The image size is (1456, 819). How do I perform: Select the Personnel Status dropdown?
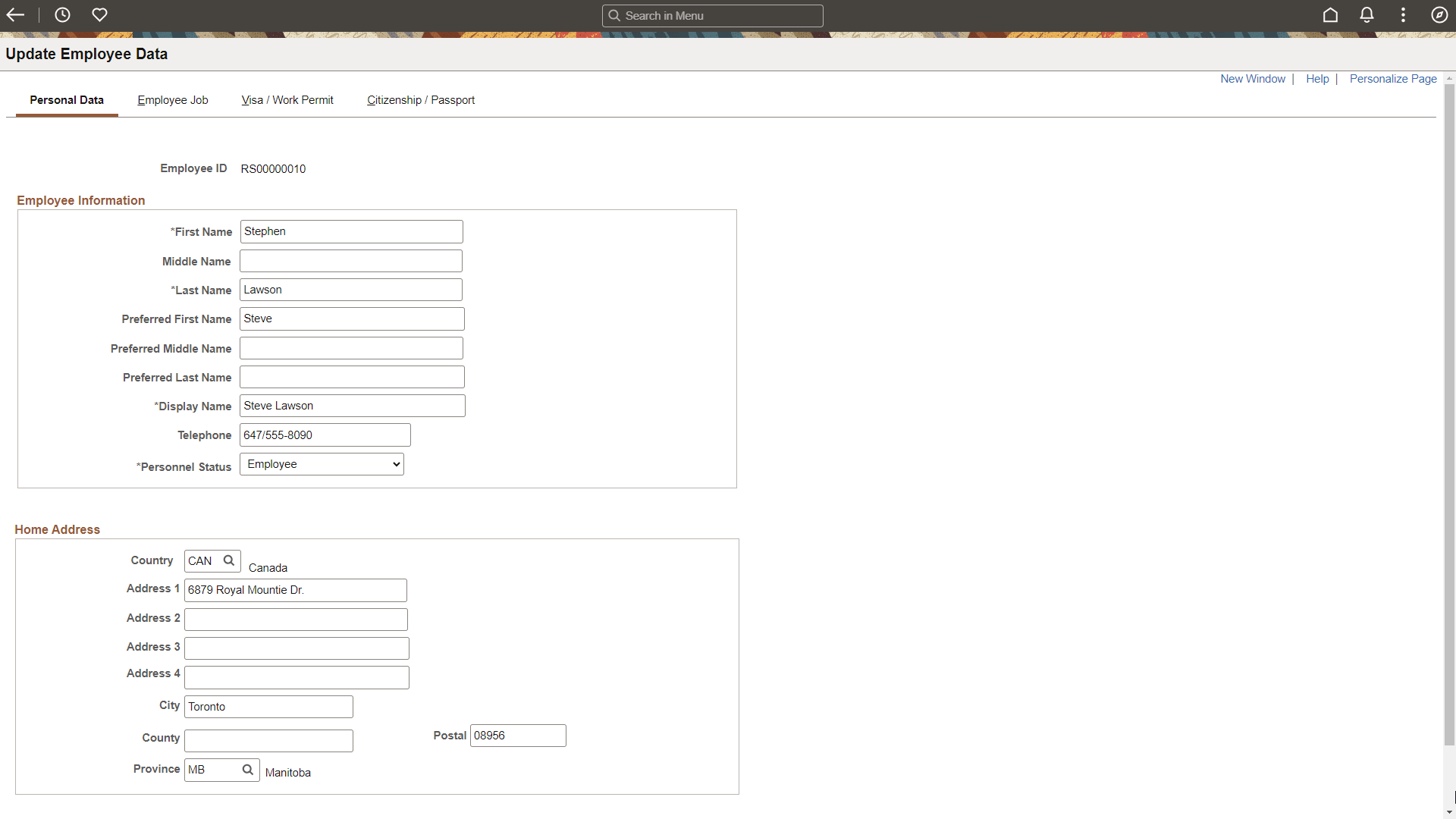tap(321, 464)
